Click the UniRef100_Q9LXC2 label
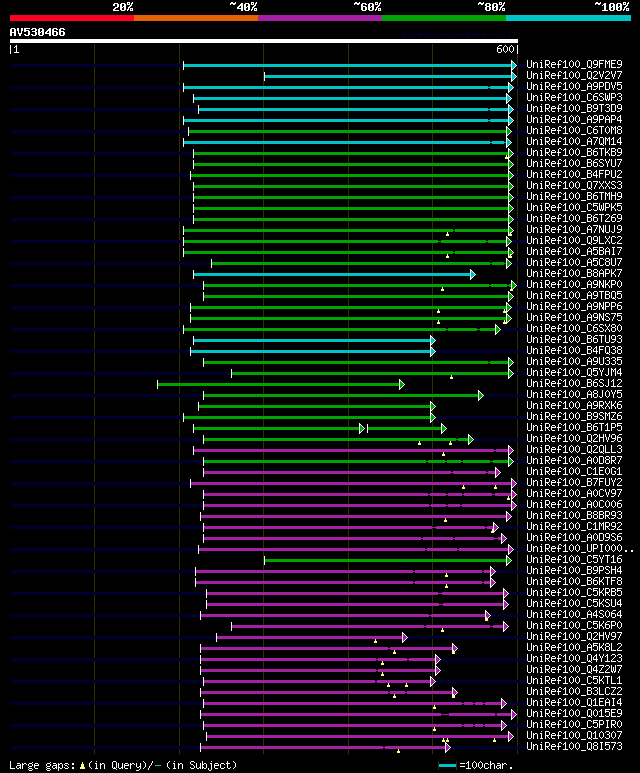This screenshot has height=773, width=640. [x=574, y=241]
